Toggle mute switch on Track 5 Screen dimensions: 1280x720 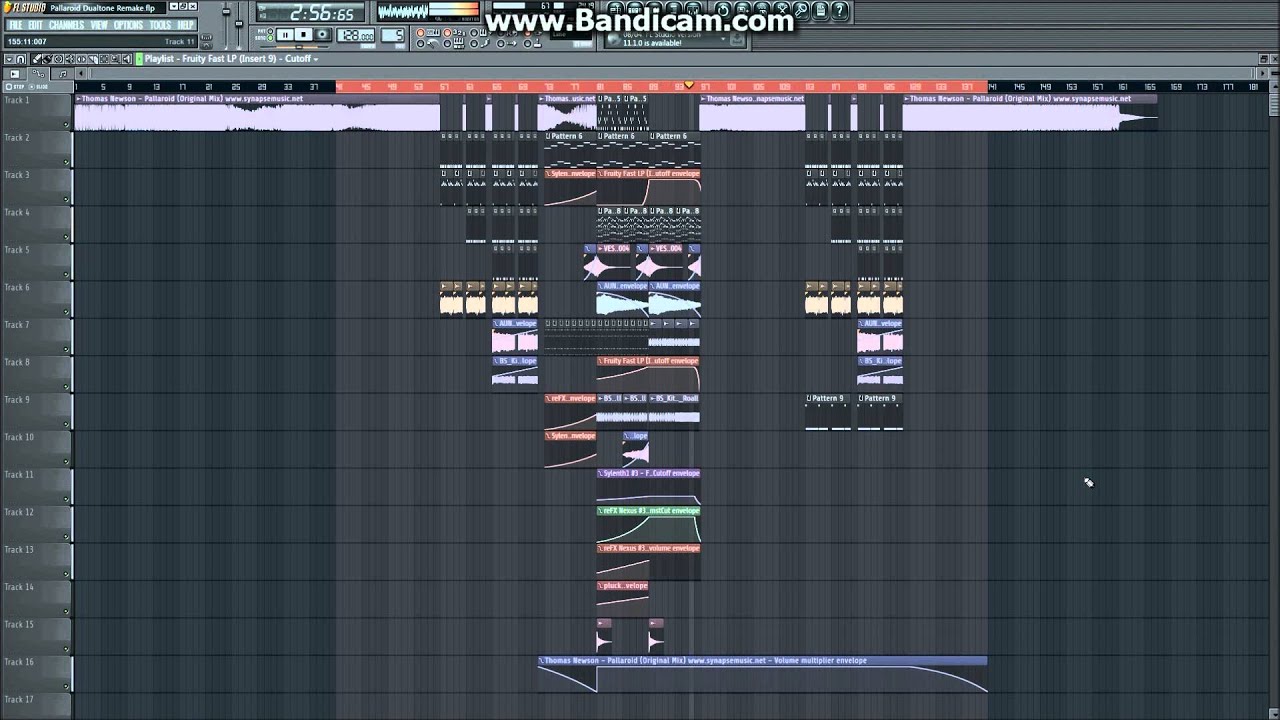[x=67, y=275]
